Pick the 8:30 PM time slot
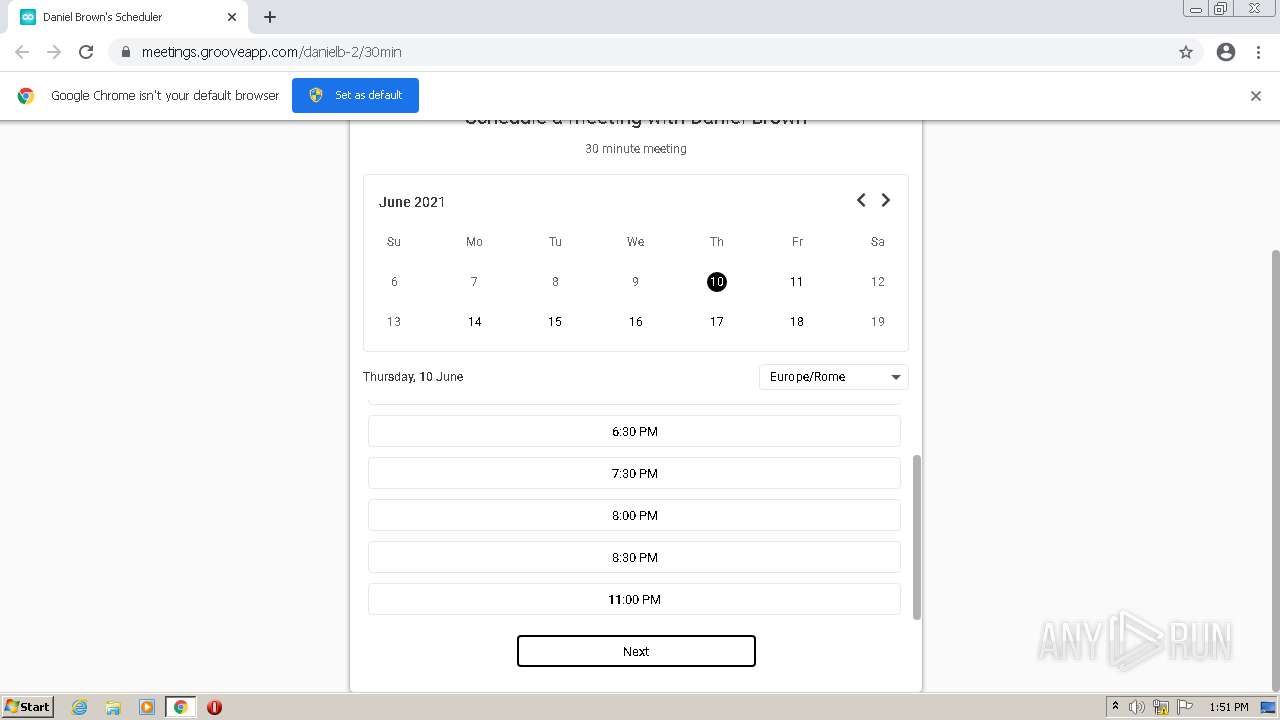 [x=634, y=558]
